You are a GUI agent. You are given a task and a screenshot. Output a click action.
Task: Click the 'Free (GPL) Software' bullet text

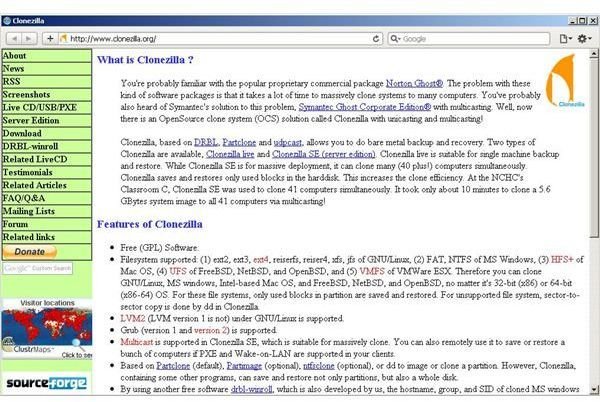tap(160, 248)
